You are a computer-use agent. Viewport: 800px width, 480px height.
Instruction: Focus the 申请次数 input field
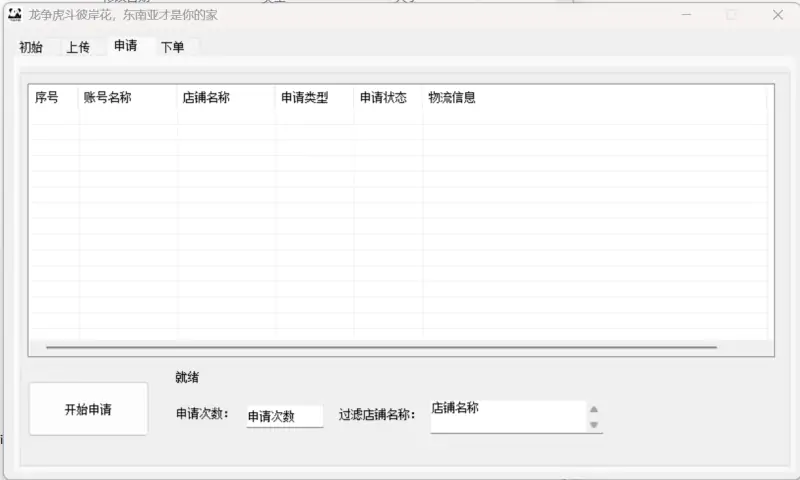point(284,416)
